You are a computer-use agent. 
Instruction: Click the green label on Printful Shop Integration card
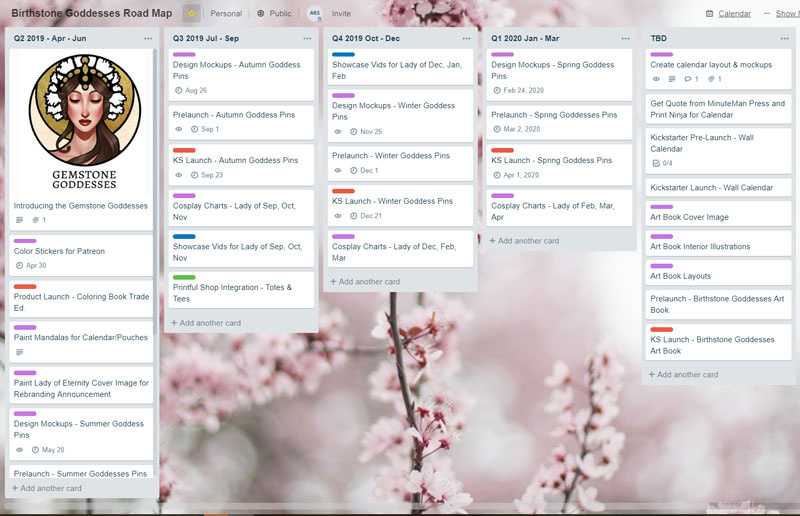pos(184,277)
